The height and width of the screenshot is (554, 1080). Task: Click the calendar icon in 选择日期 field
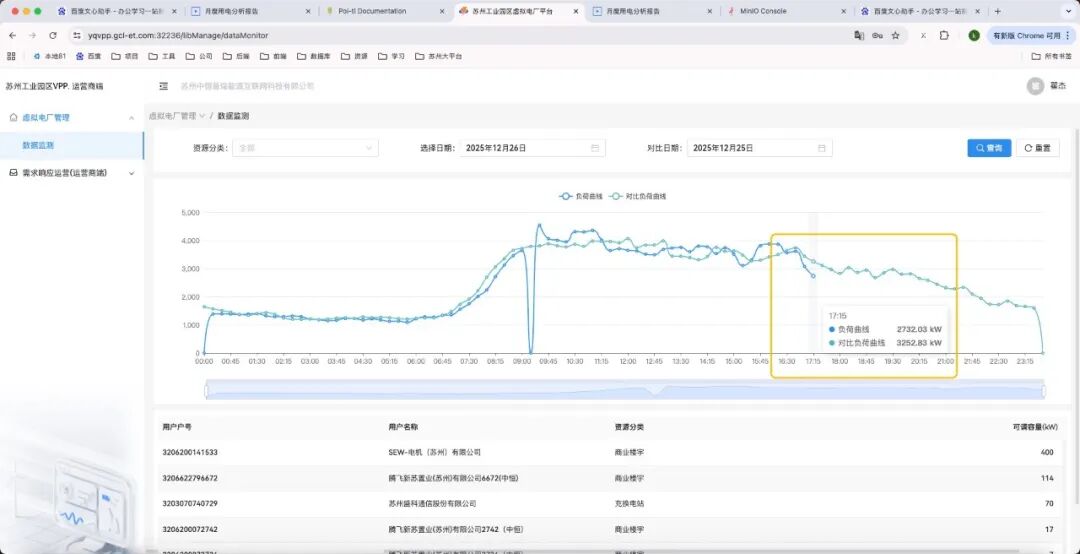[x=595, y=148]
